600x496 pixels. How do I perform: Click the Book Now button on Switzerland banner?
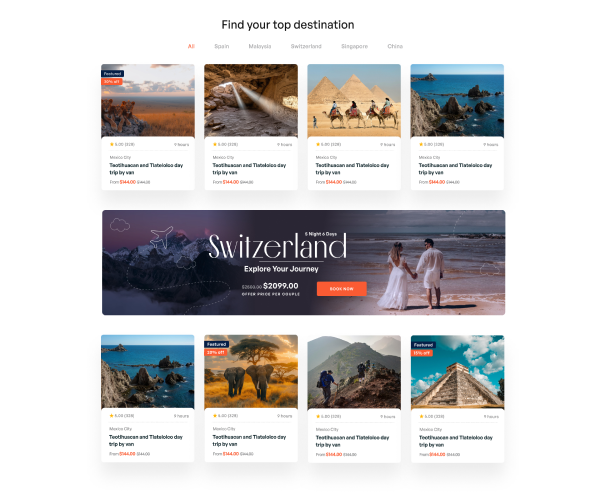click(x=342, y=289)
